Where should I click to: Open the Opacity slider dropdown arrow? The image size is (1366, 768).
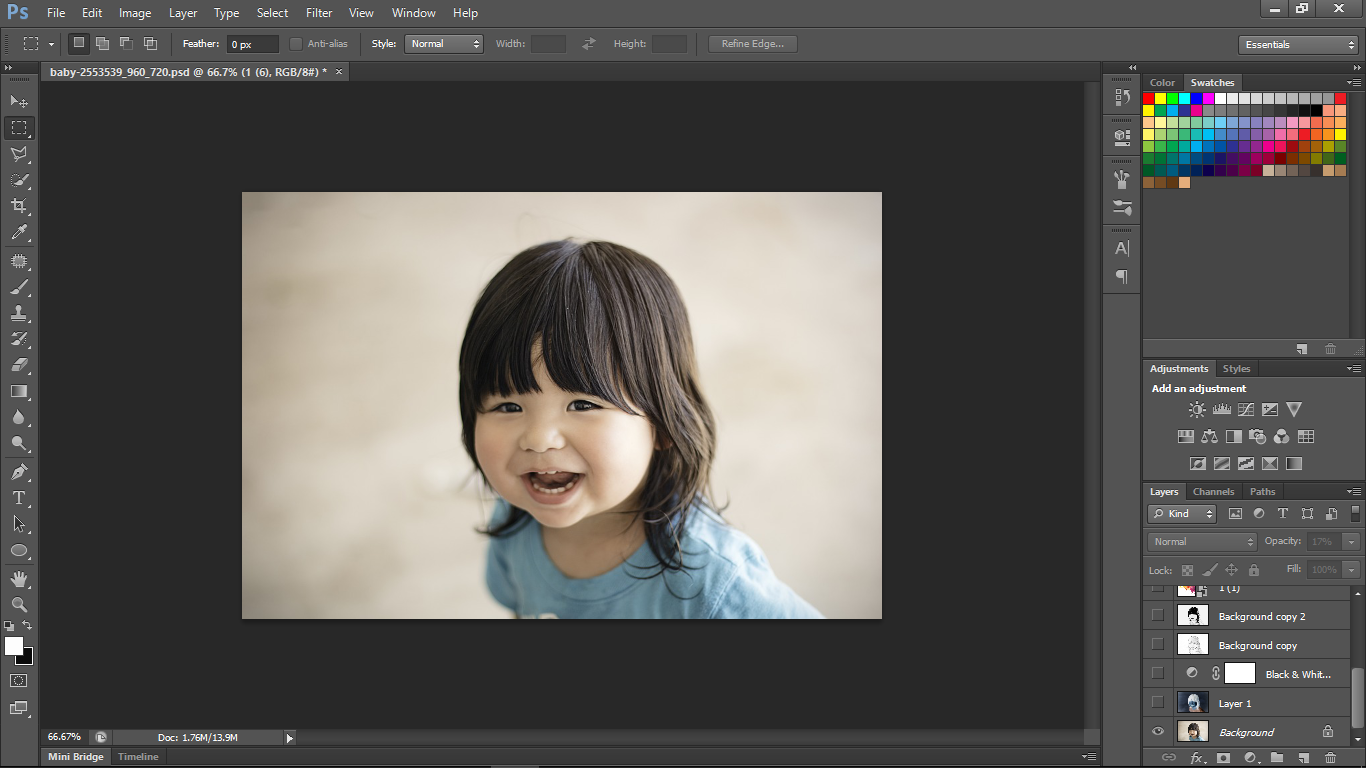1351,541
